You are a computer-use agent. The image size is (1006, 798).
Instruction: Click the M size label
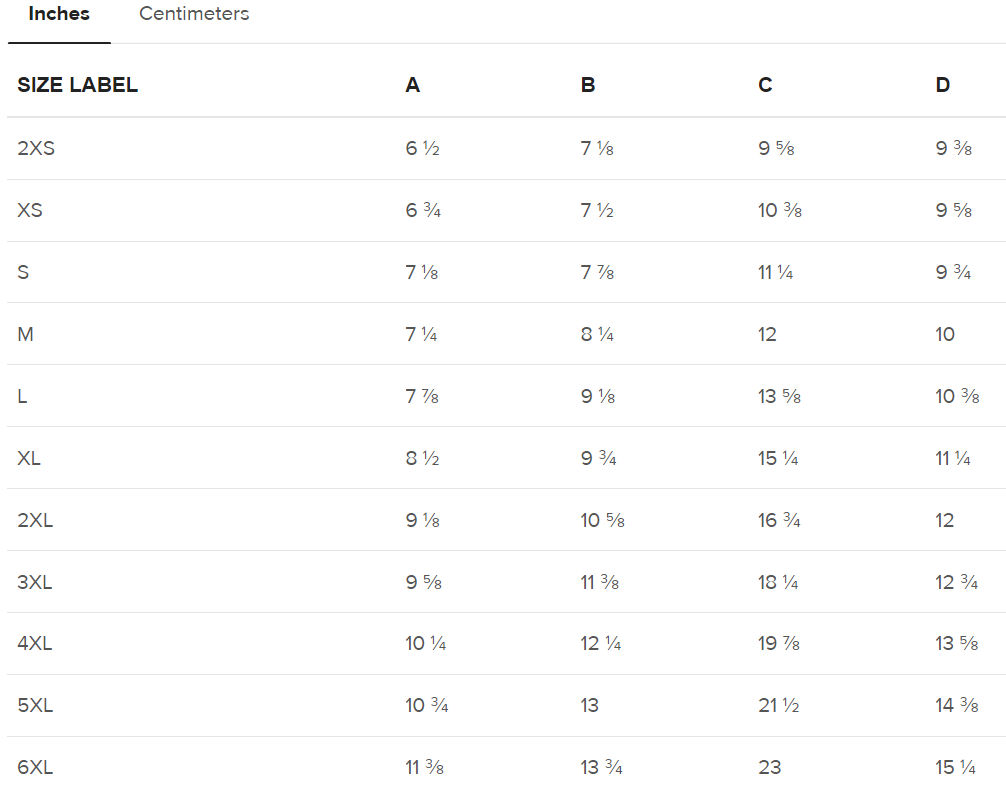[x=25, y=334]
